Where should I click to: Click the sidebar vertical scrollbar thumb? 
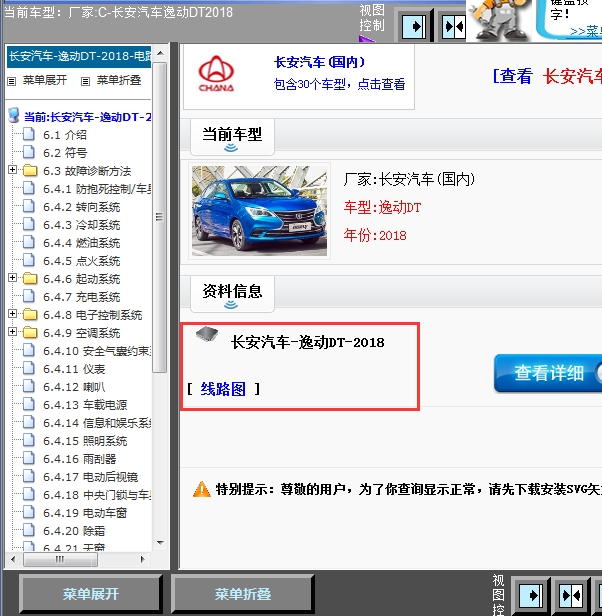click(x=160, y=217)
